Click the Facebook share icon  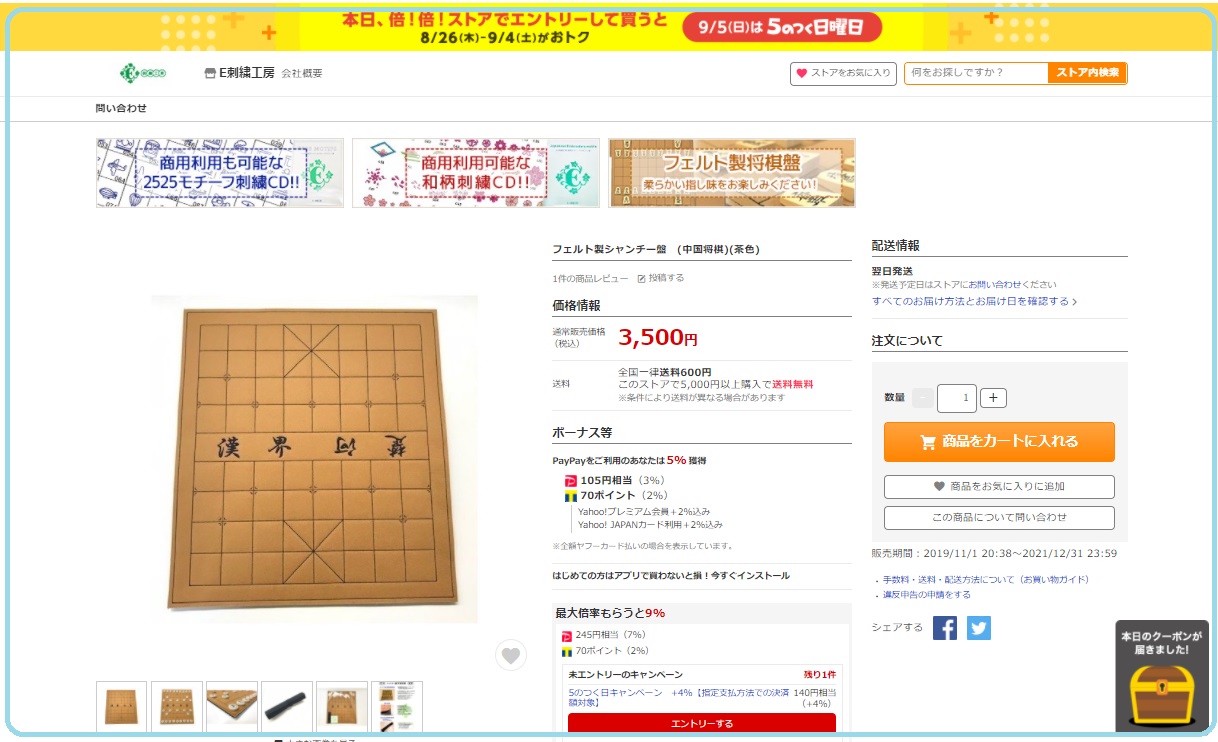945,628
